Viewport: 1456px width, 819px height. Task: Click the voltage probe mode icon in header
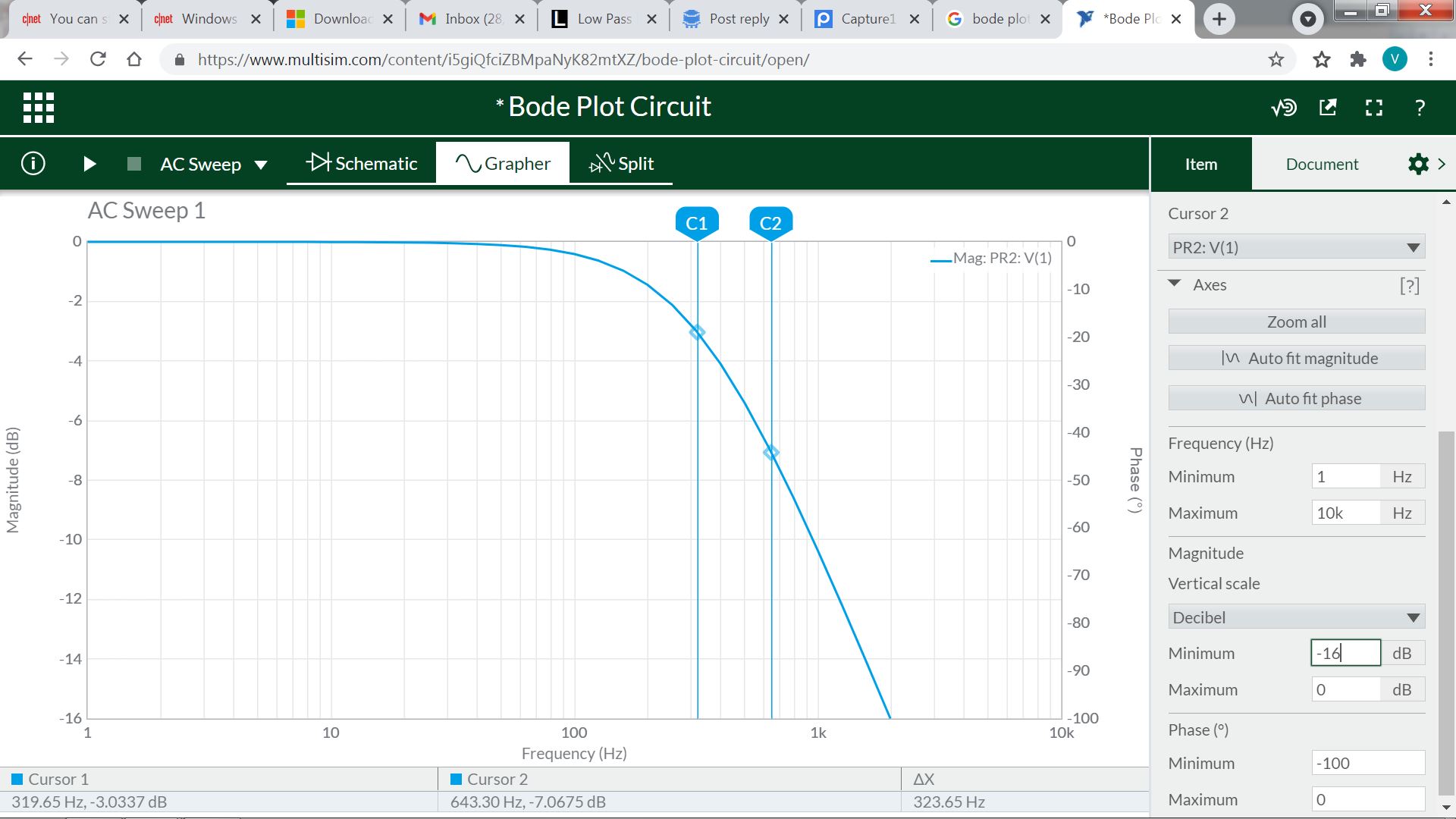pos(1284,108)
